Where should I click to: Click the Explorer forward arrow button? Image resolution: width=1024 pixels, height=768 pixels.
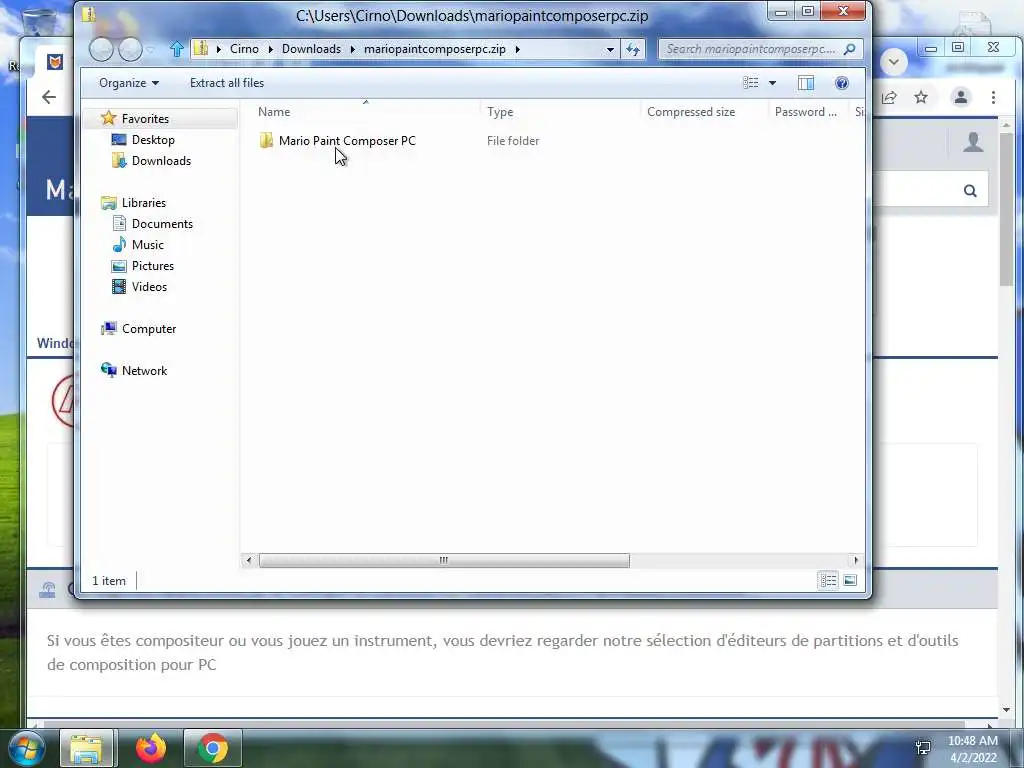130,49
